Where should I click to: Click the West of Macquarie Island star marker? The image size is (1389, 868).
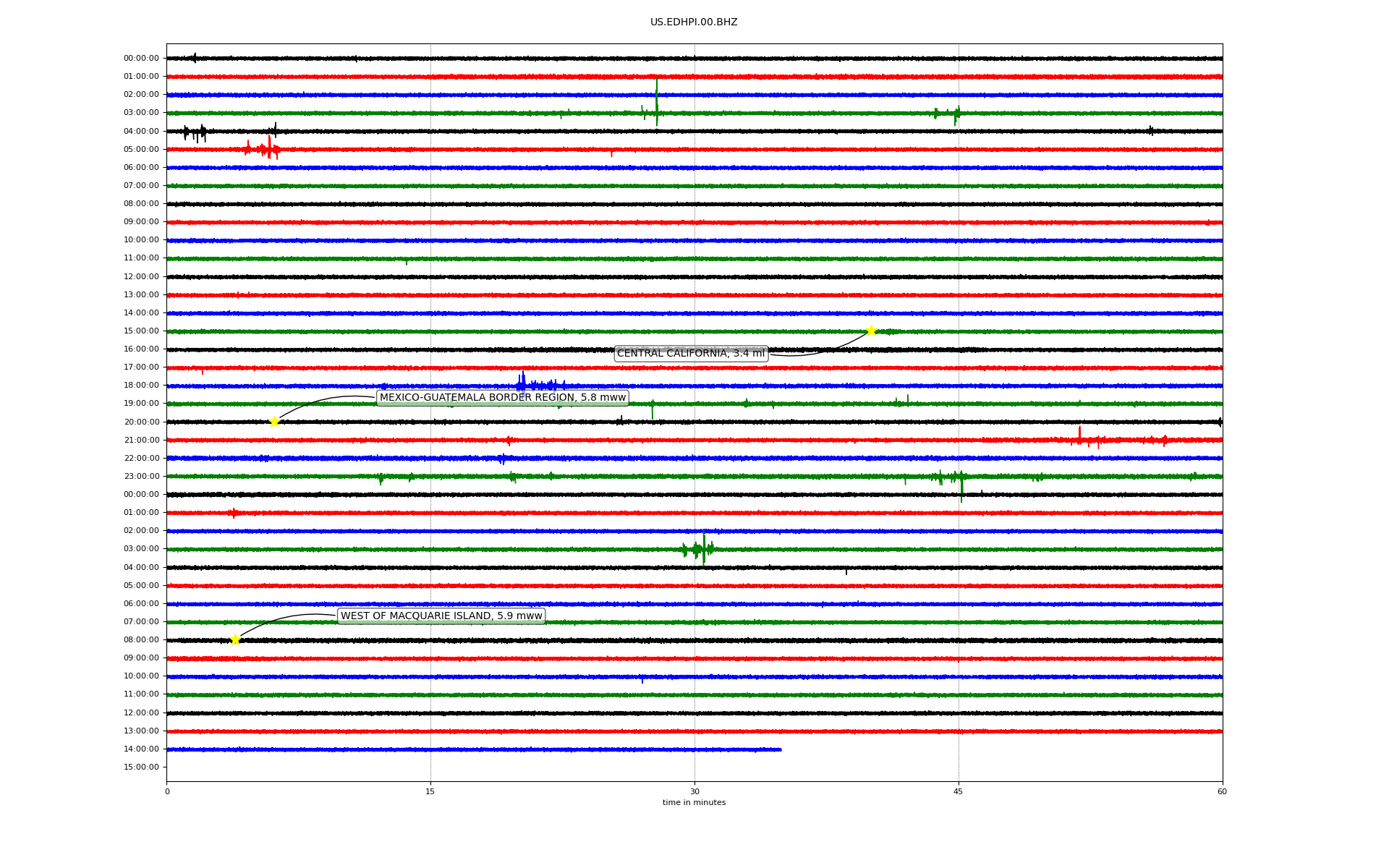pyautogui.click(x=235, y=639)
